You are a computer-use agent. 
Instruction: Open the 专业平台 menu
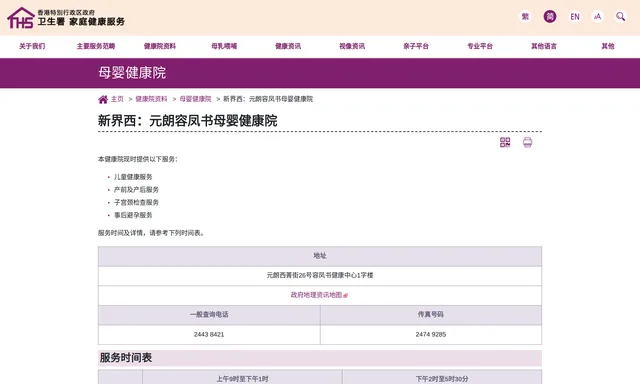click(480, 46)
